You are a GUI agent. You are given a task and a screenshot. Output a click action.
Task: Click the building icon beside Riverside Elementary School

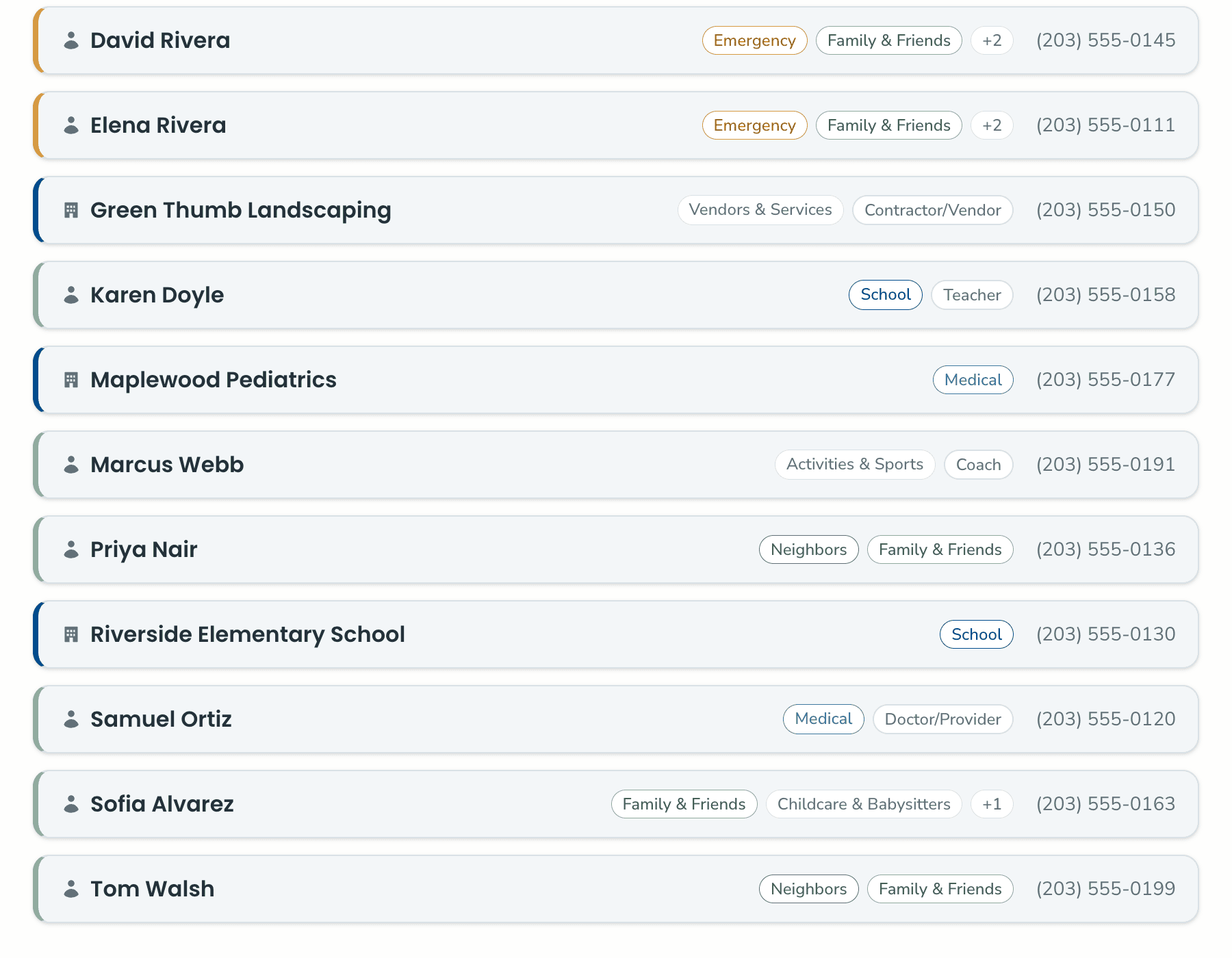pos(71,634)
